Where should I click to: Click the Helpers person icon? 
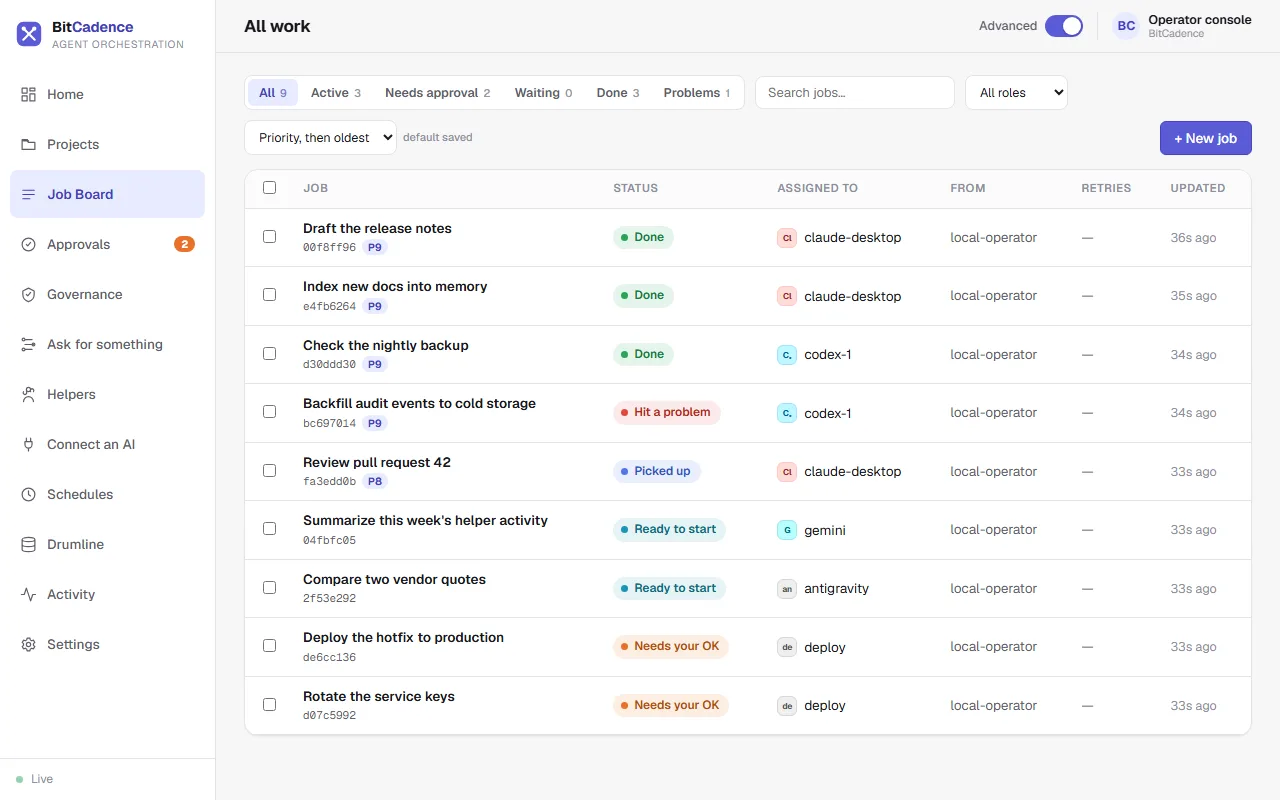pos(28,394)
